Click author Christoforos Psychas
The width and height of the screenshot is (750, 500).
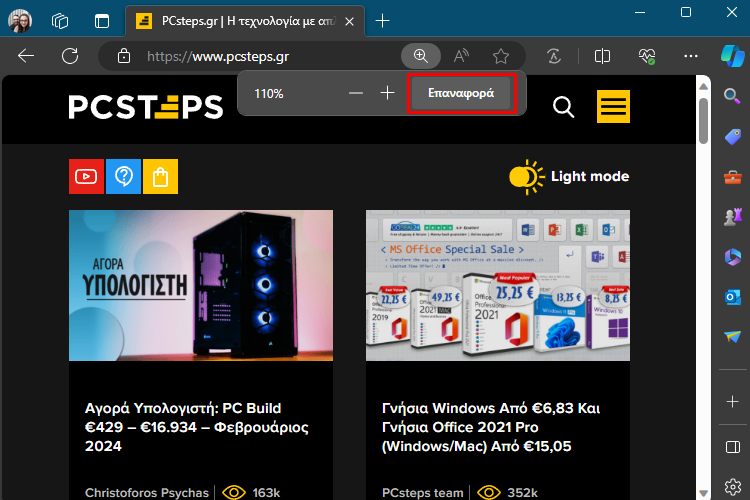(147, 492)
